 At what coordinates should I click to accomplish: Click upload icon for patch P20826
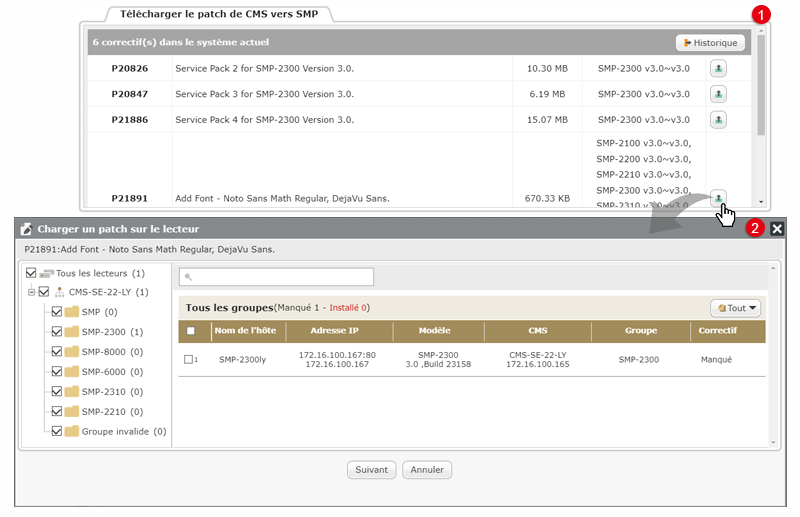(717, 68)
